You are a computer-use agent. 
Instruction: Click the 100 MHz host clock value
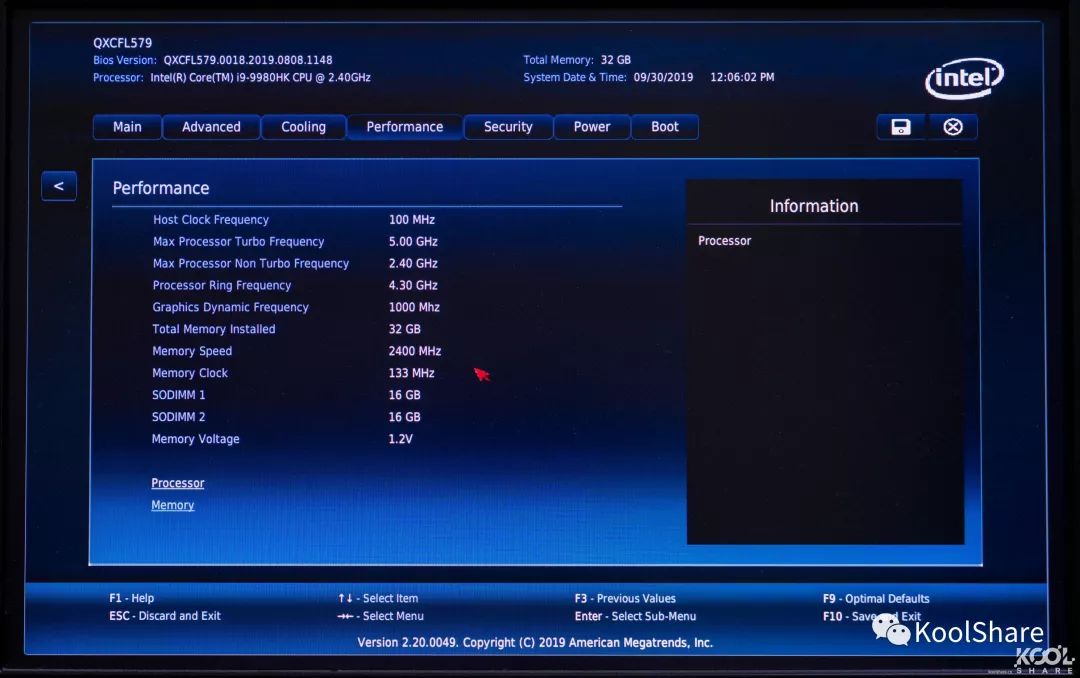coord(412,220)
